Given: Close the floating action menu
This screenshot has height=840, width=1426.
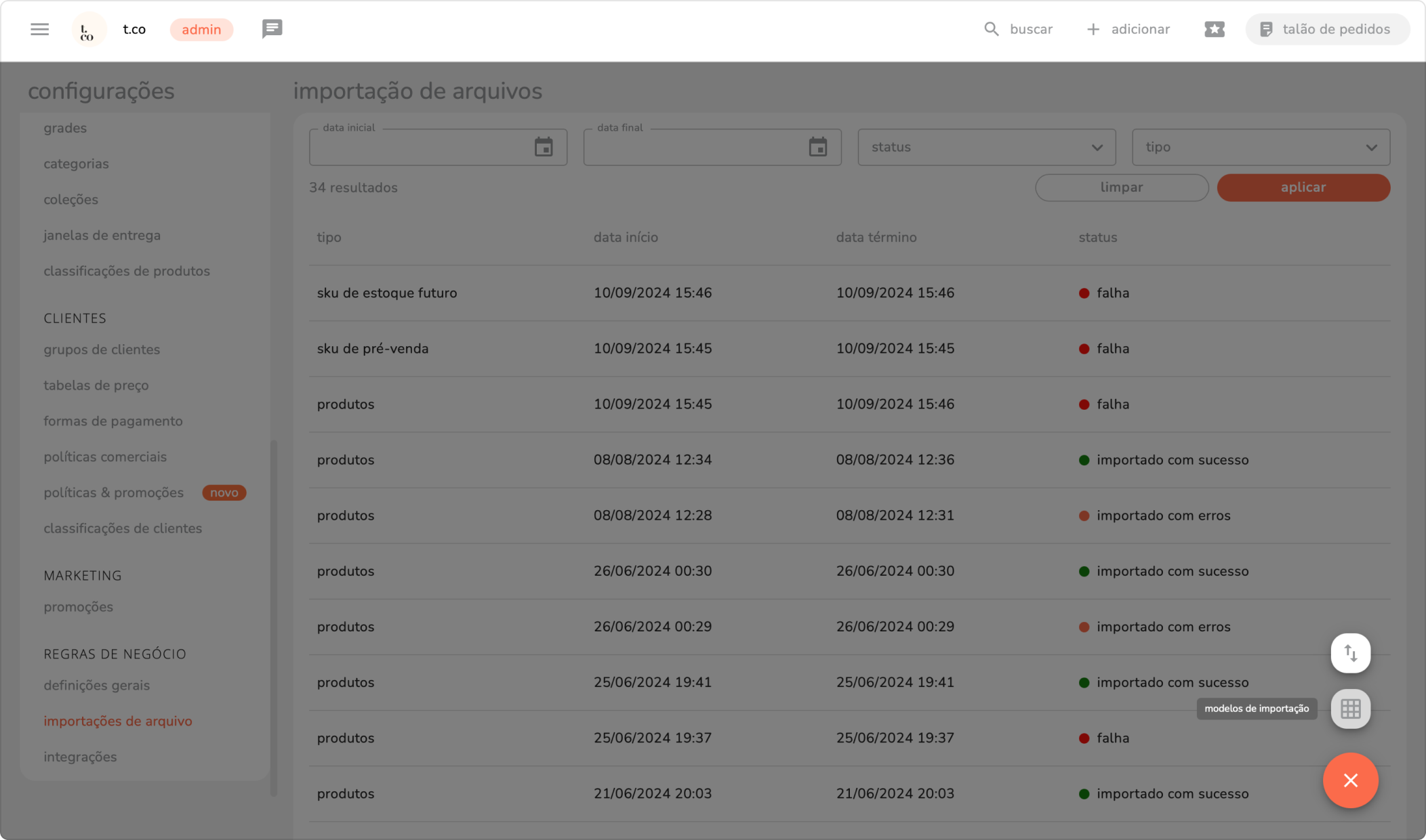Looking at the screenshot, I should [1350, 780].
